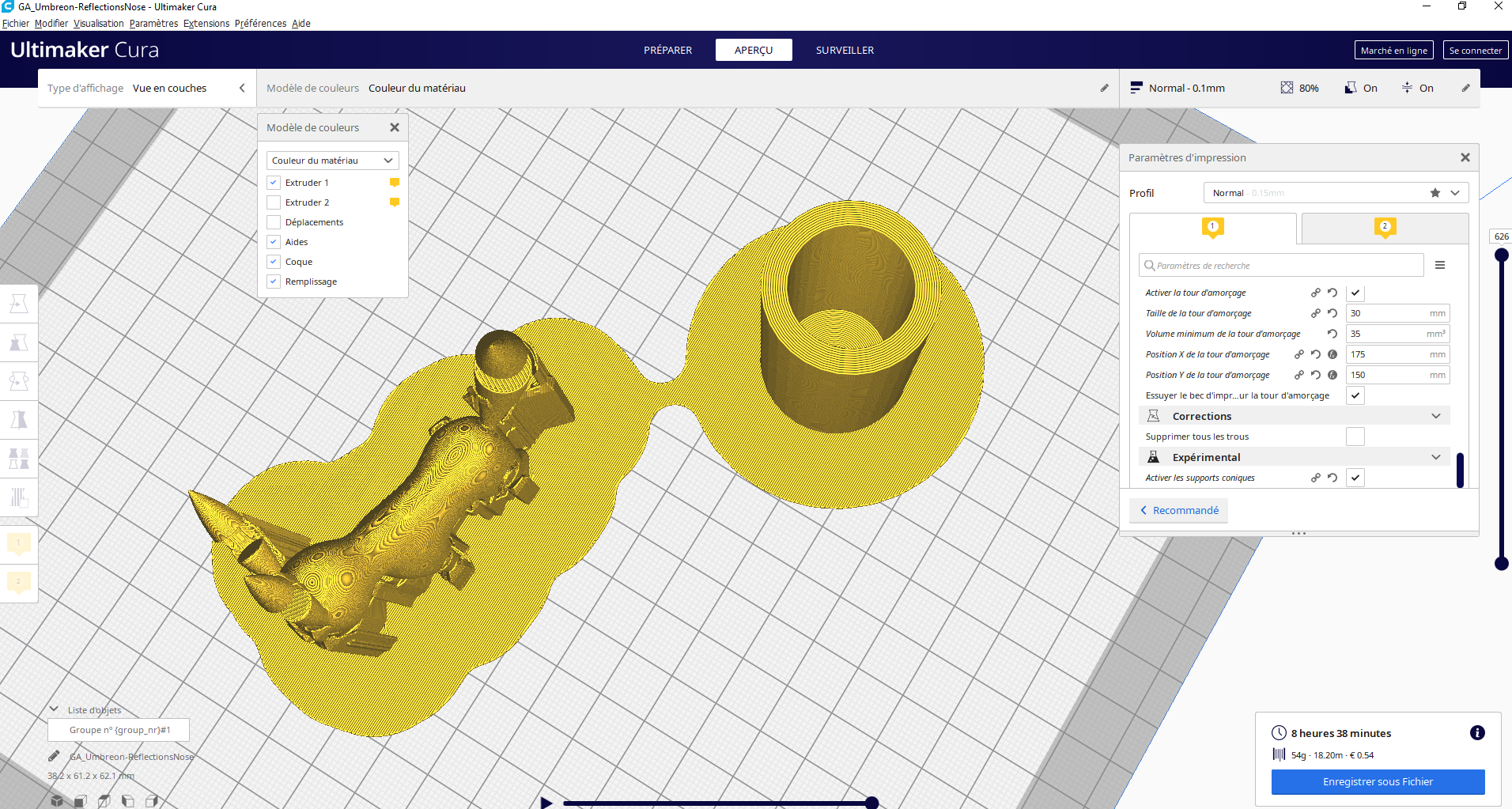Select extruder 1 button in left toolbar
The image size is (1512, 809).
19,544
